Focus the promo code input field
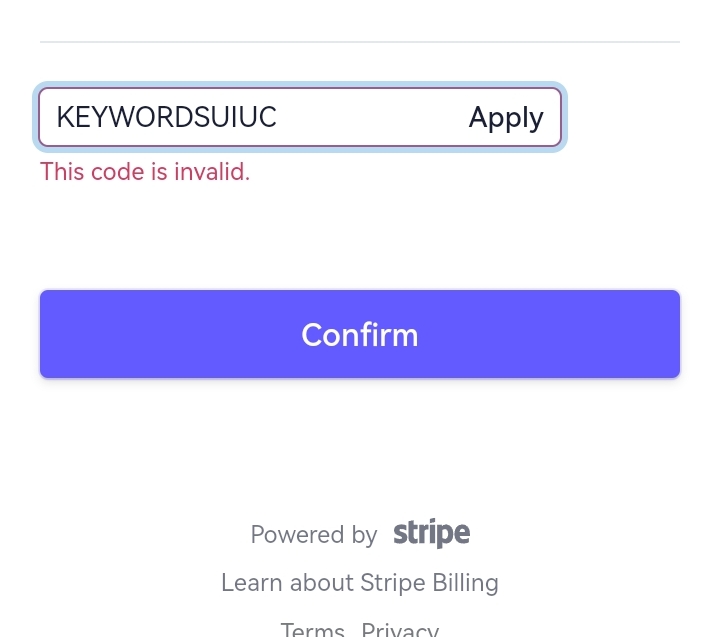Viewport: 720px width, 637px height. coord(250,117)
